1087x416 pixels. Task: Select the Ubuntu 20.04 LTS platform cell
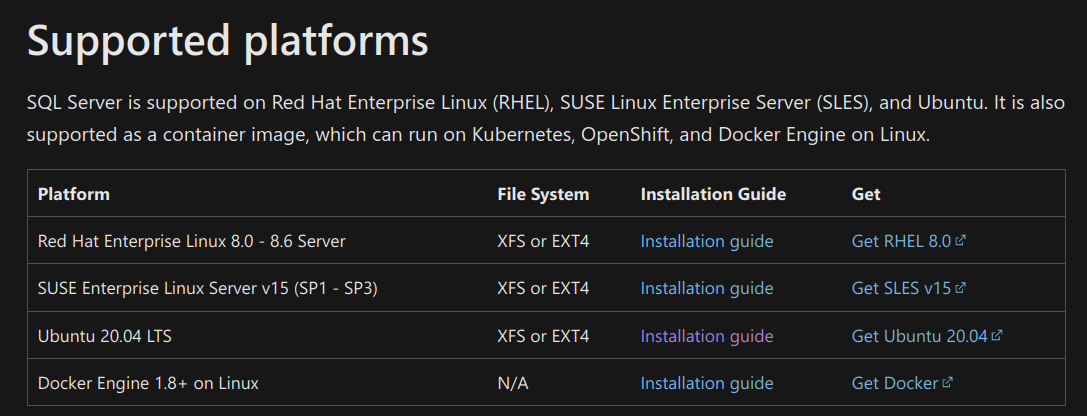(105, 336)
